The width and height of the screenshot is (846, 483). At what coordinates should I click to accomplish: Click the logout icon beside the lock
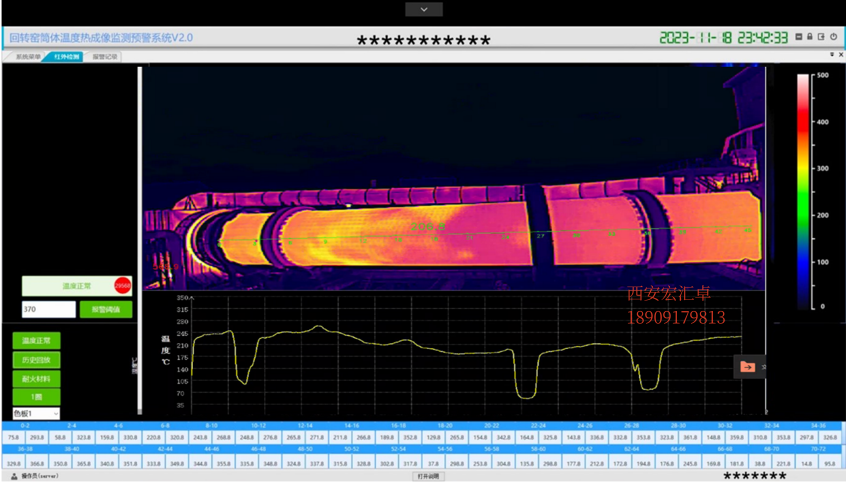pos(821,37)
